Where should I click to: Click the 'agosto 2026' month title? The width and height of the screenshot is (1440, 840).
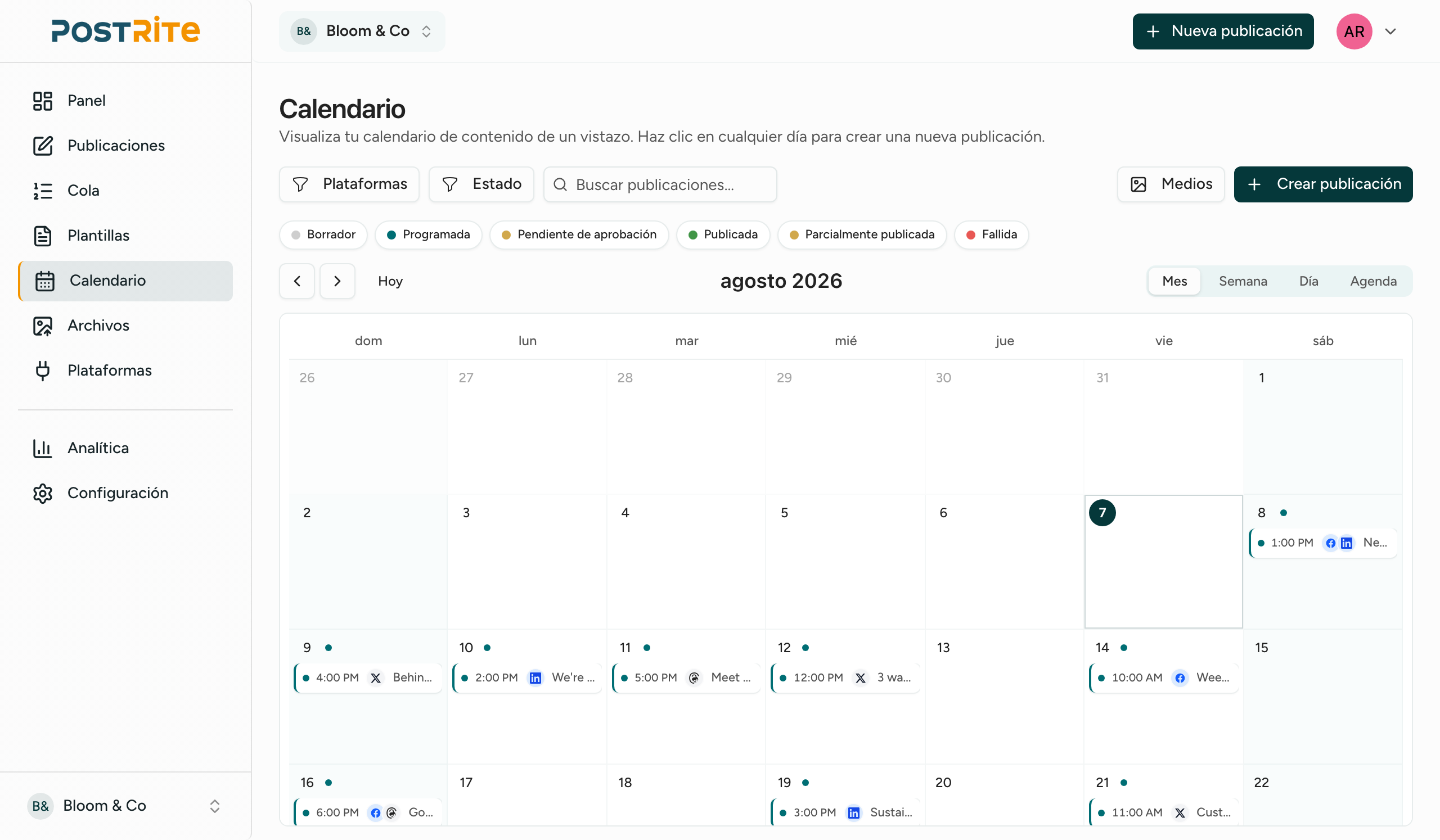[781, 281]
